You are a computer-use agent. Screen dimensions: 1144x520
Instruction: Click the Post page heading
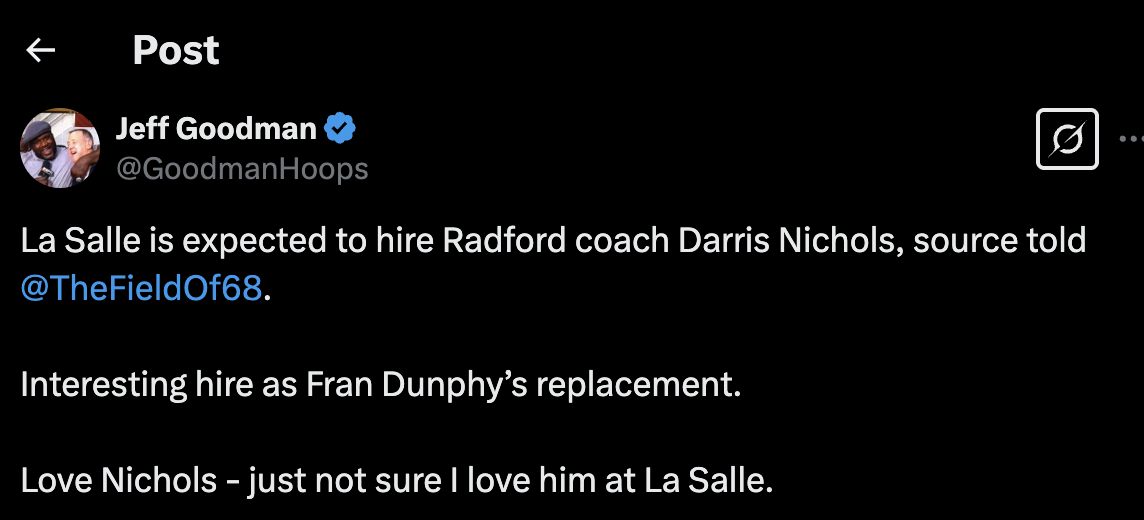[176, 50]
